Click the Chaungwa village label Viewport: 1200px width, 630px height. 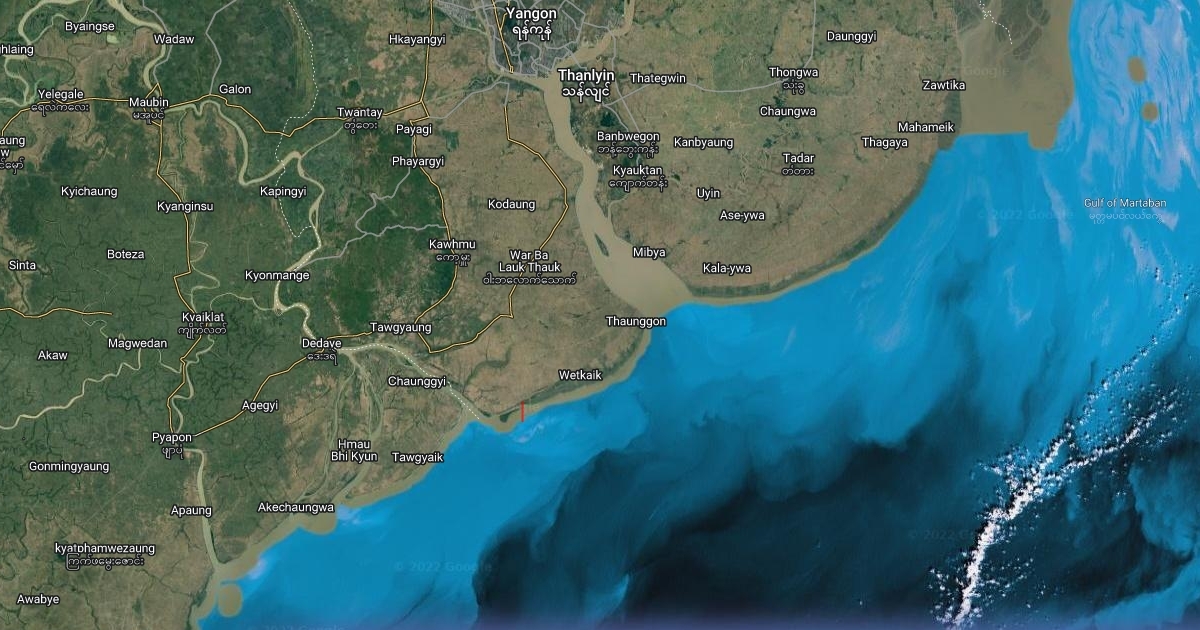[788, 111]
